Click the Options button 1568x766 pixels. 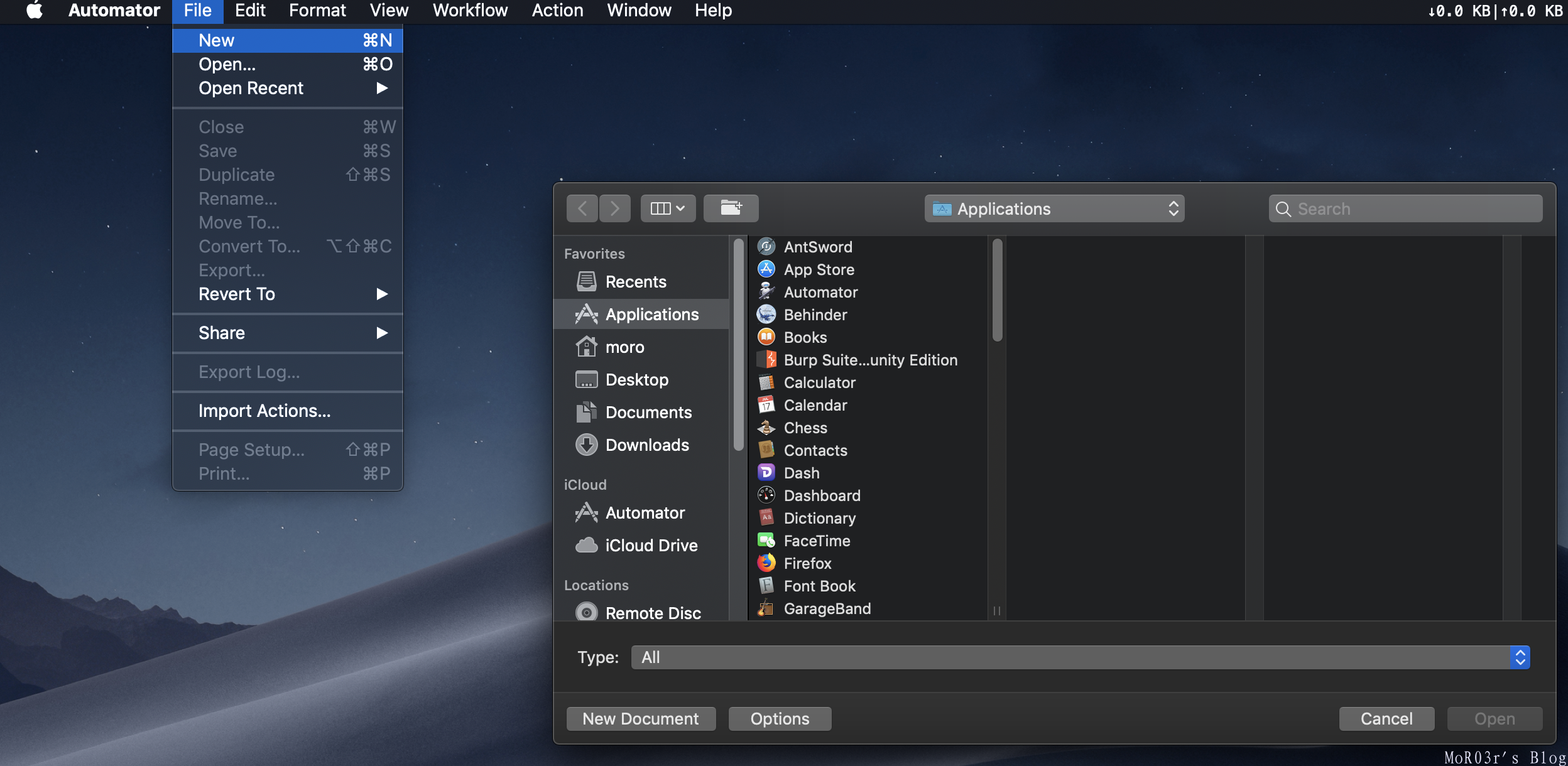pos(780,719)
